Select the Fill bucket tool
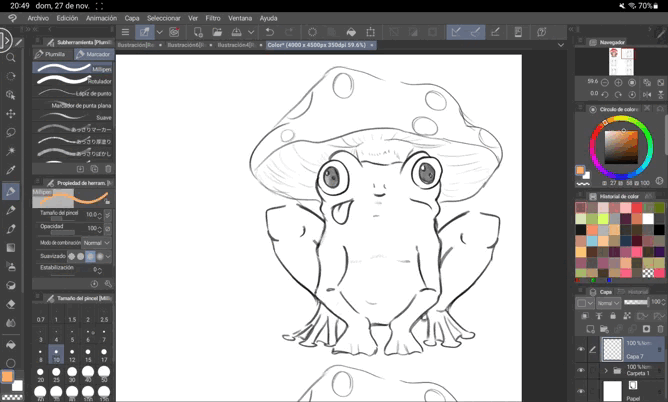 pos(11,343)
